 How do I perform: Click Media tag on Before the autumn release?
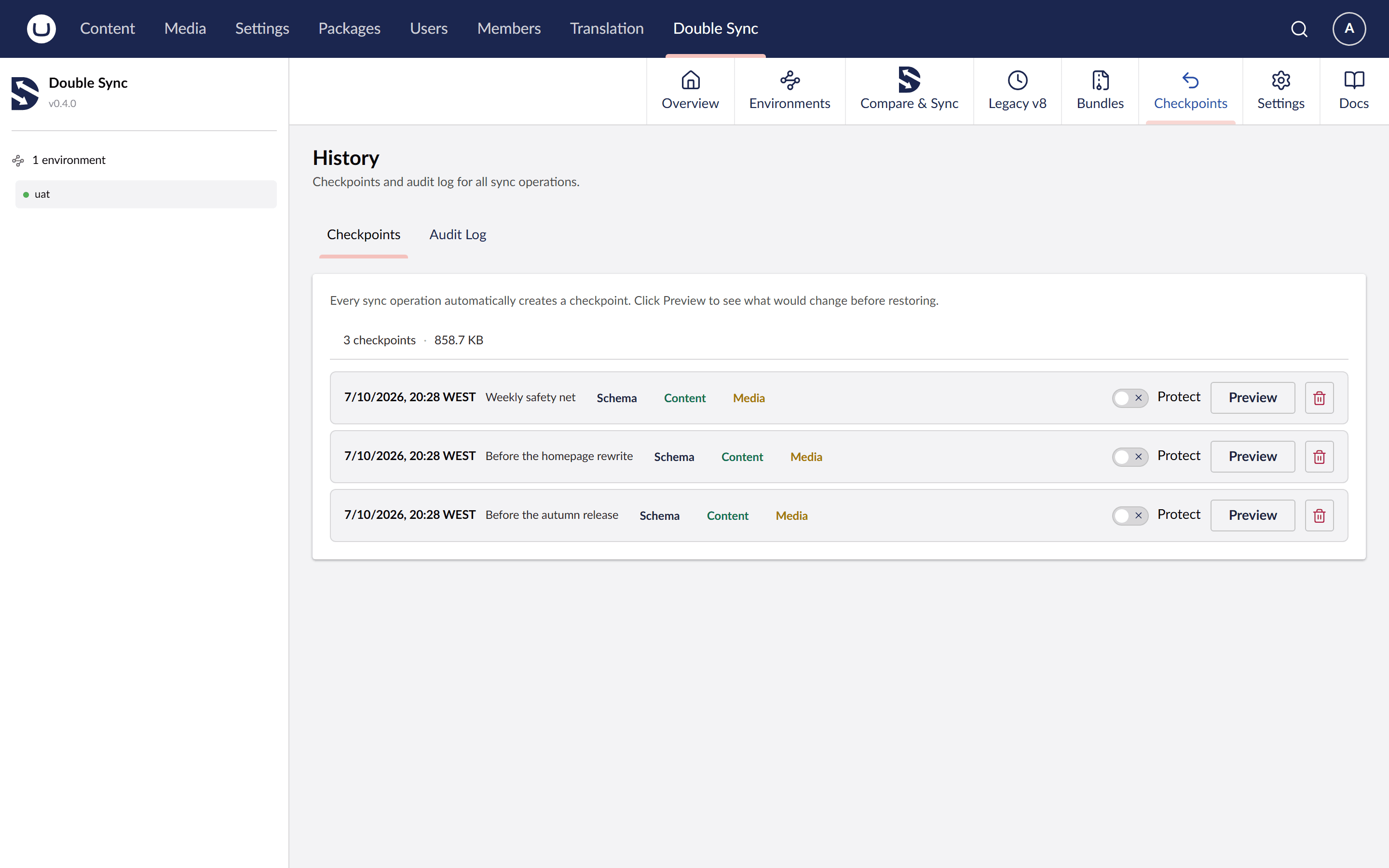791,516
